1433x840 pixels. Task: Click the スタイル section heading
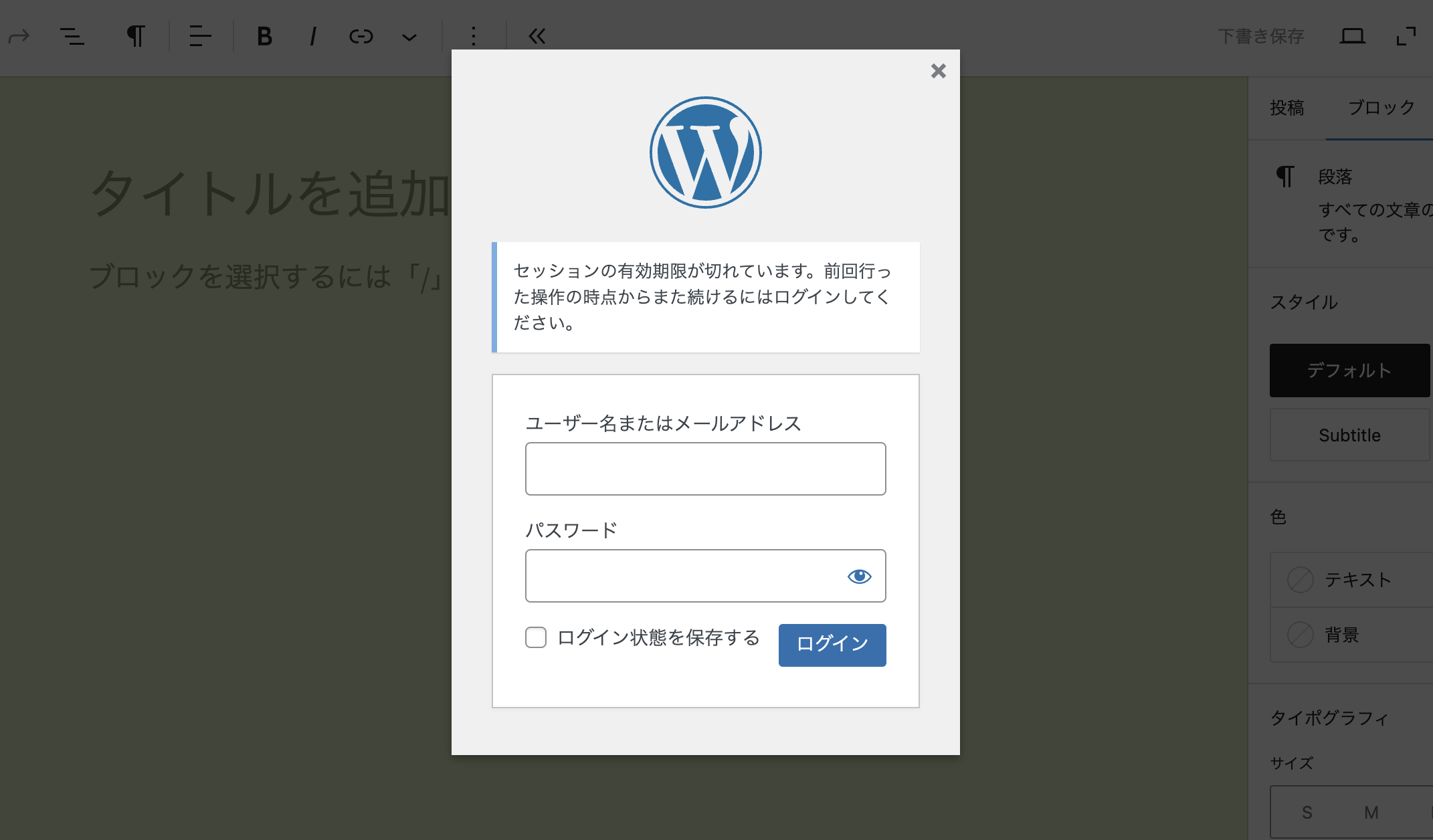pos(1304,302)
